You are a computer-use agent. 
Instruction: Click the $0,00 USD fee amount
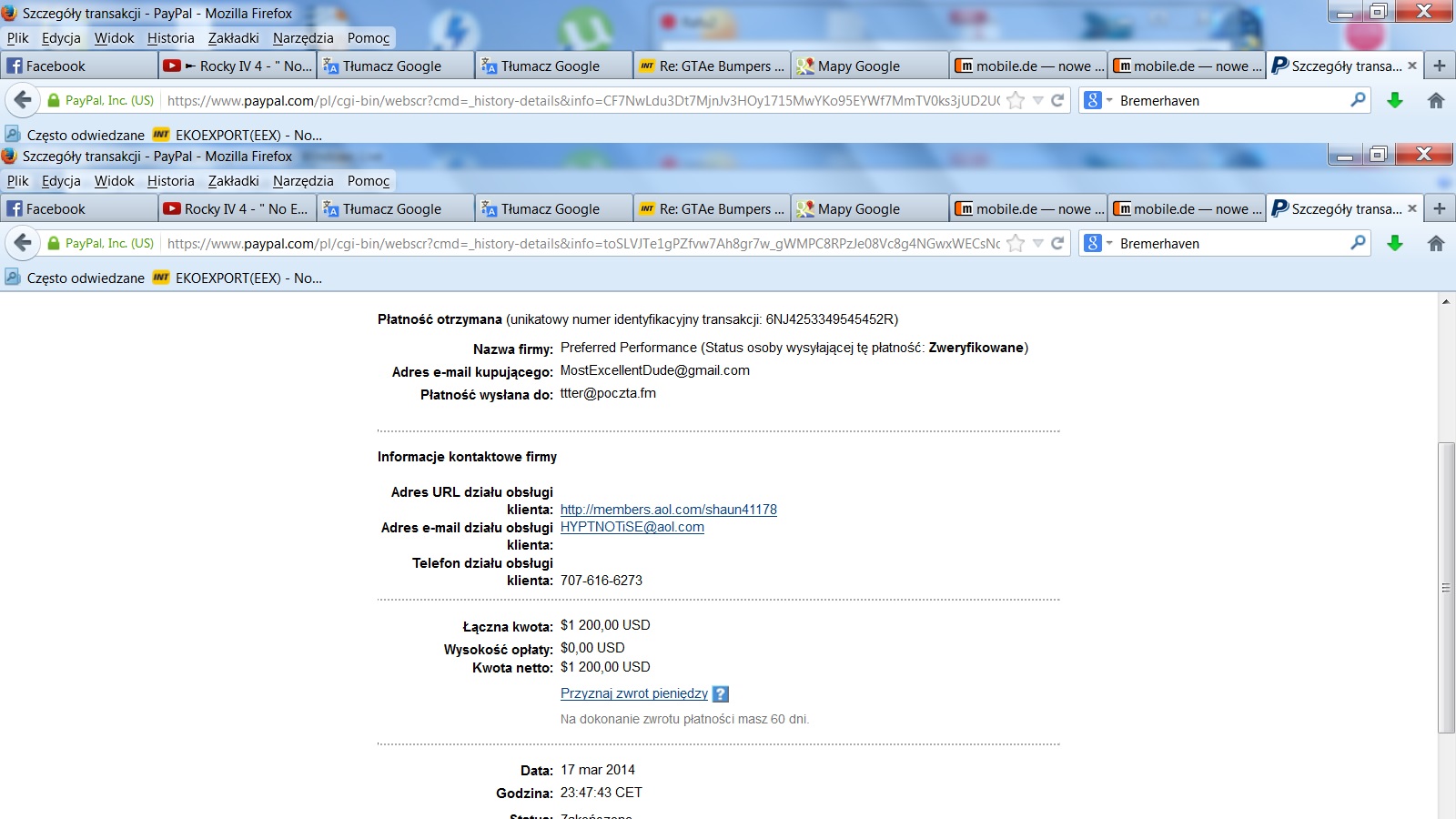tap(592, 648)
